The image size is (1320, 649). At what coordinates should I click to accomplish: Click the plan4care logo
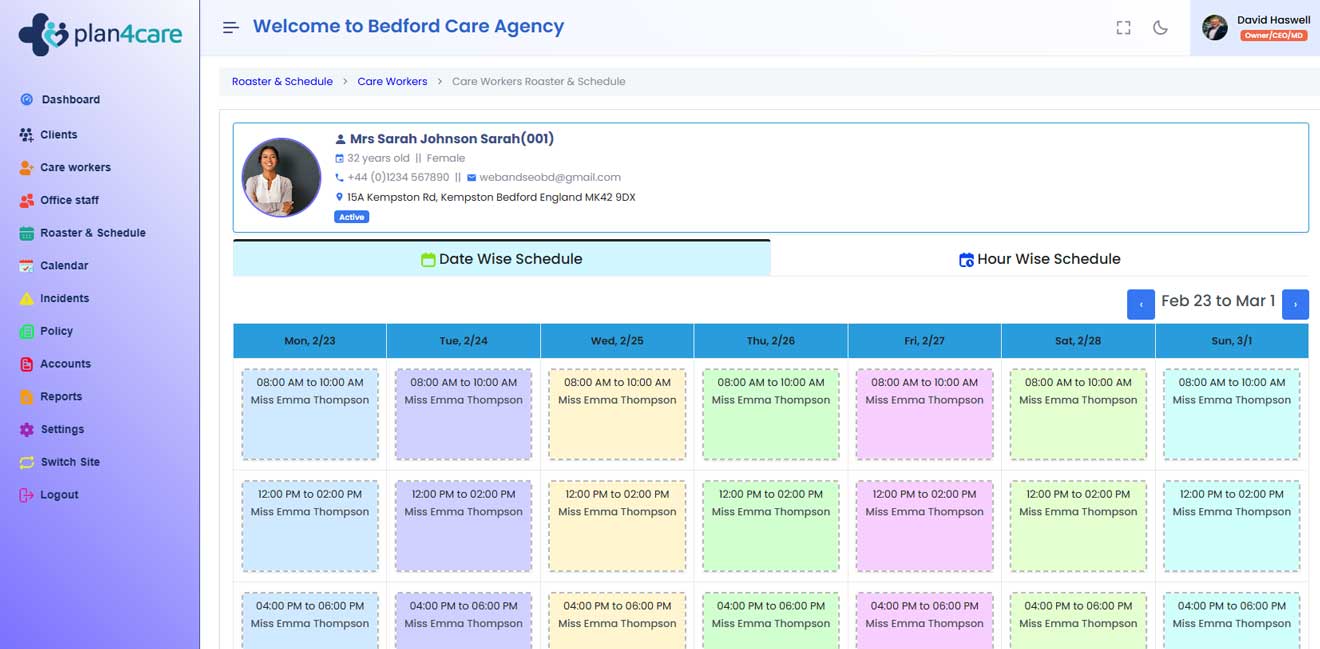[100, 35]
